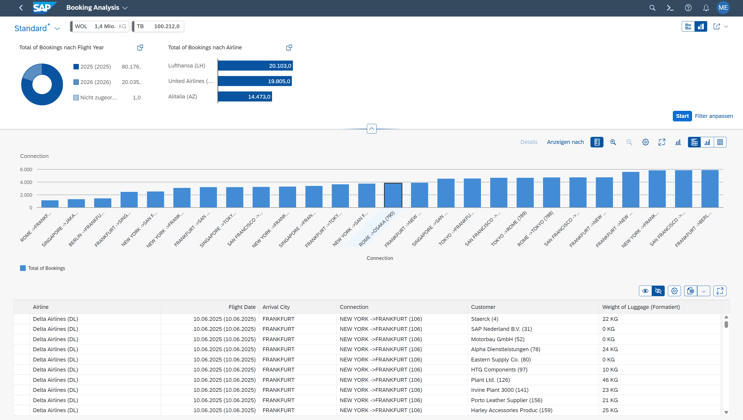Image resolution: width=743 pixels, height=420 pixels.
Task: Select the Lufthansa (LH) bar
Action: tap(254, 66)
